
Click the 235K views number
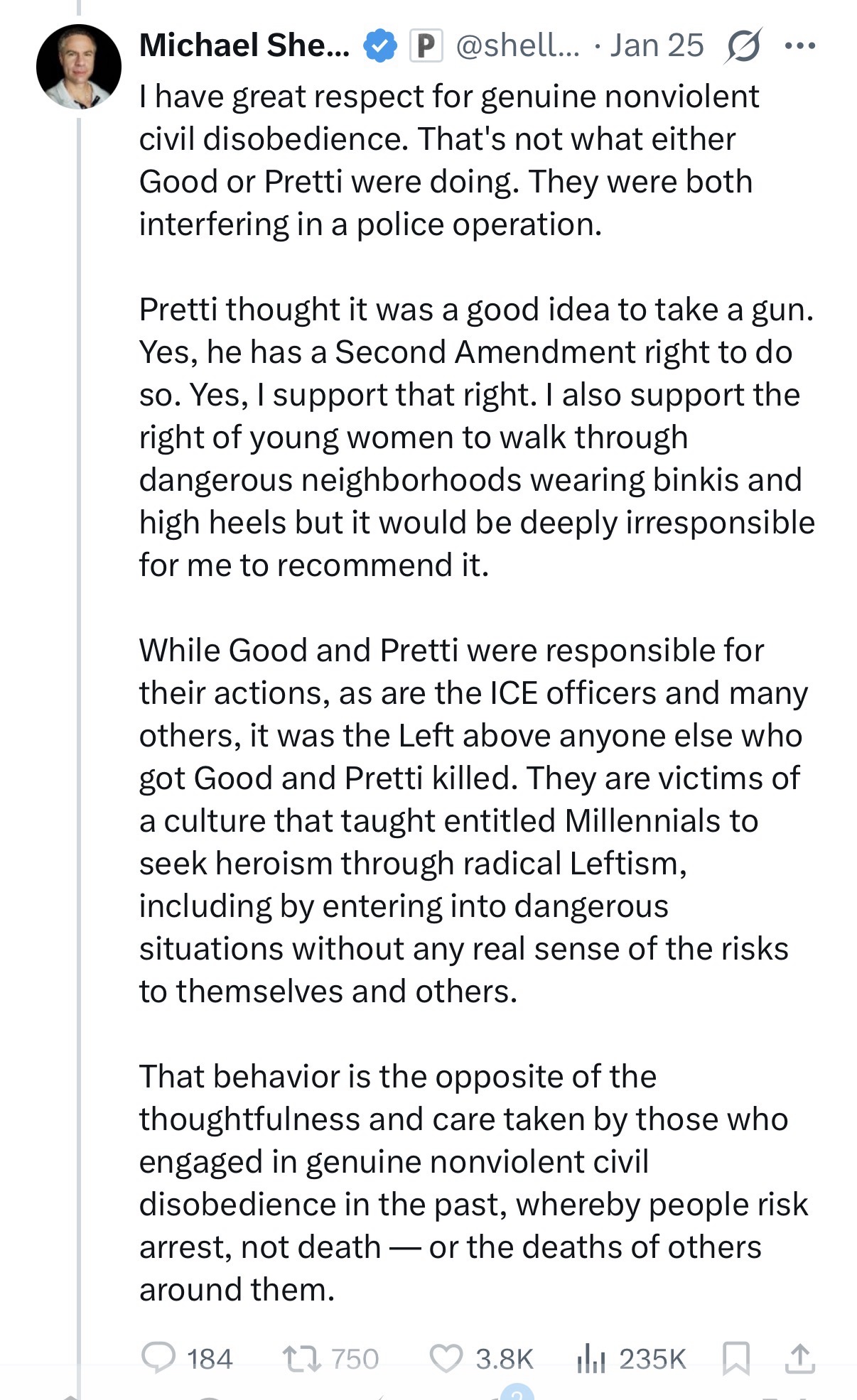click(x=652, y=1359)
